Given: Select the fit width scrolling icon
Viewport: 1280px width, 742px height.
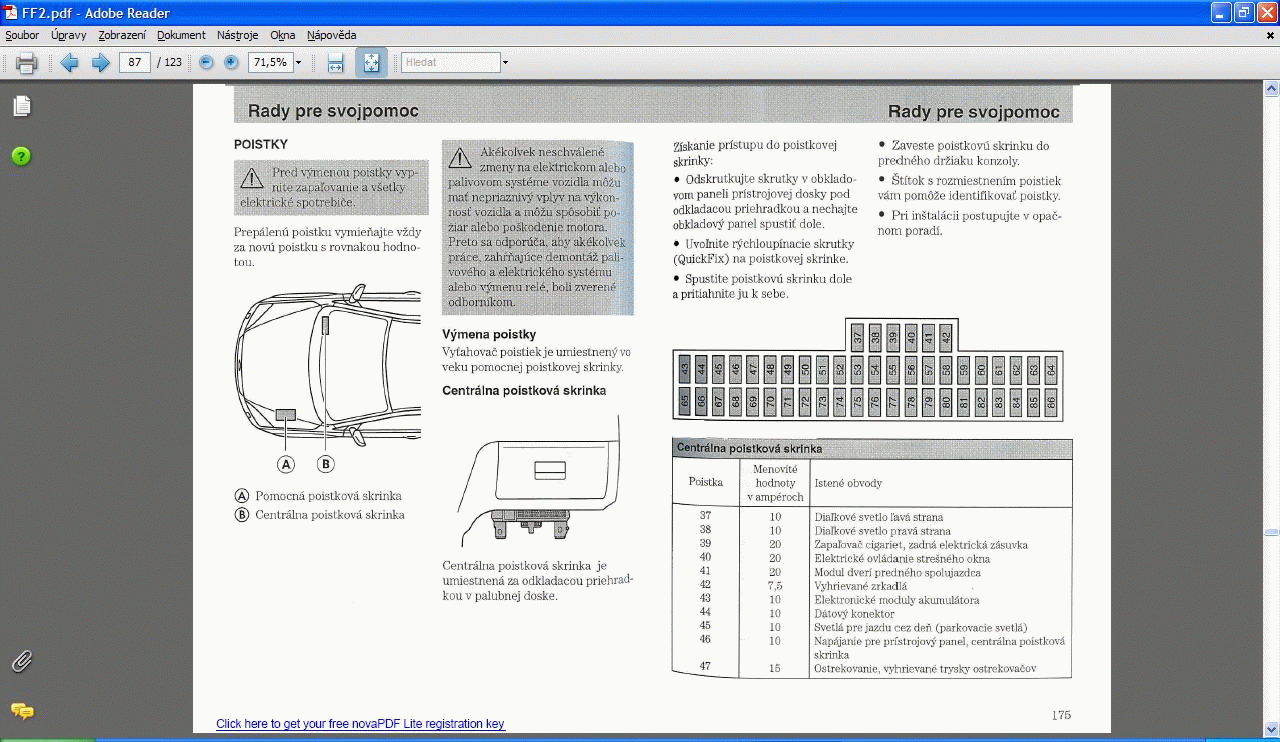Looking at the screenshot, I should (336, 63).
